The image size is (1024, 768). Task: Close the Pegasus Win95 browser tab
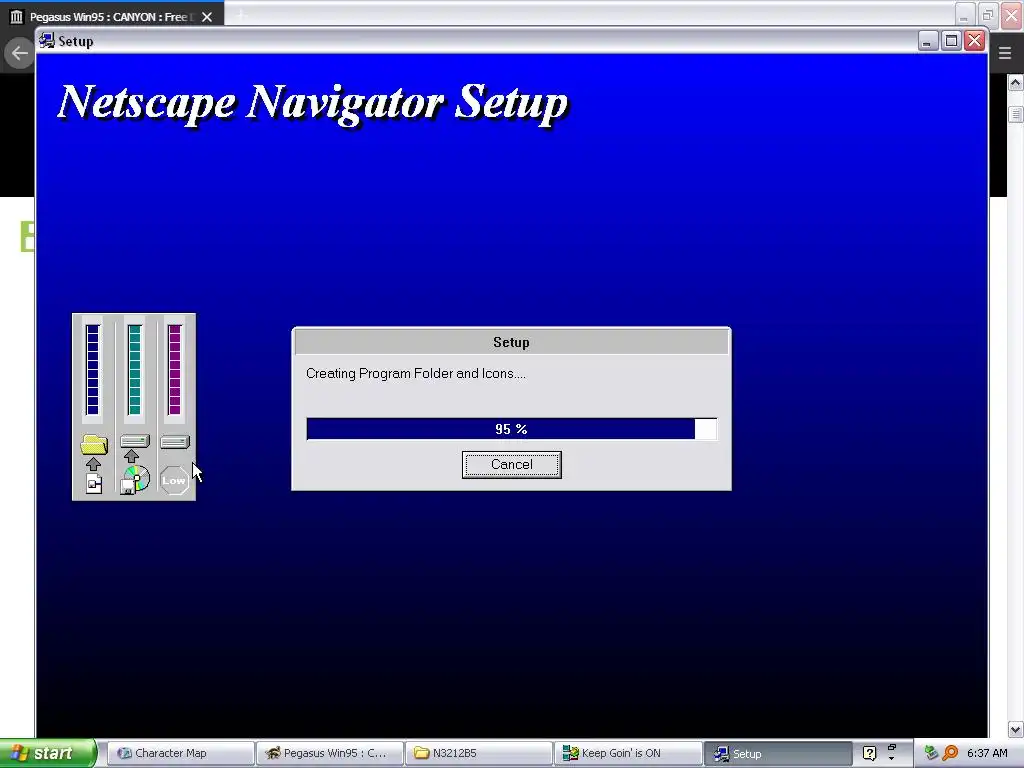(x=207, y=16)
